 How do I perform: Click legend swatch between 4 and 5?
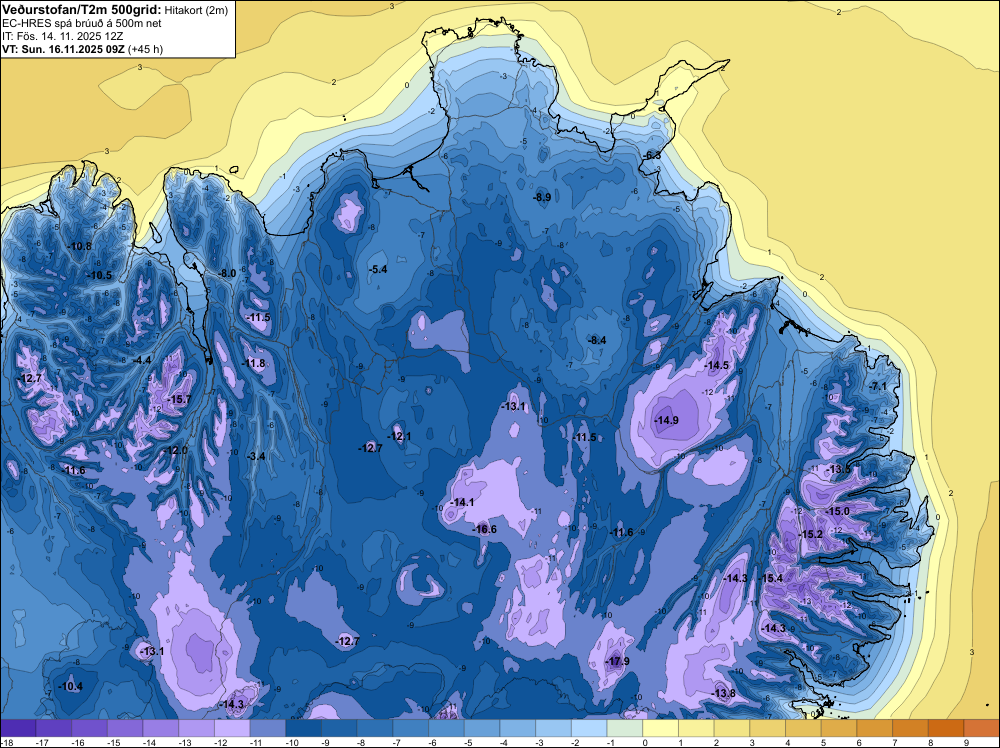[x=804, y=728]
